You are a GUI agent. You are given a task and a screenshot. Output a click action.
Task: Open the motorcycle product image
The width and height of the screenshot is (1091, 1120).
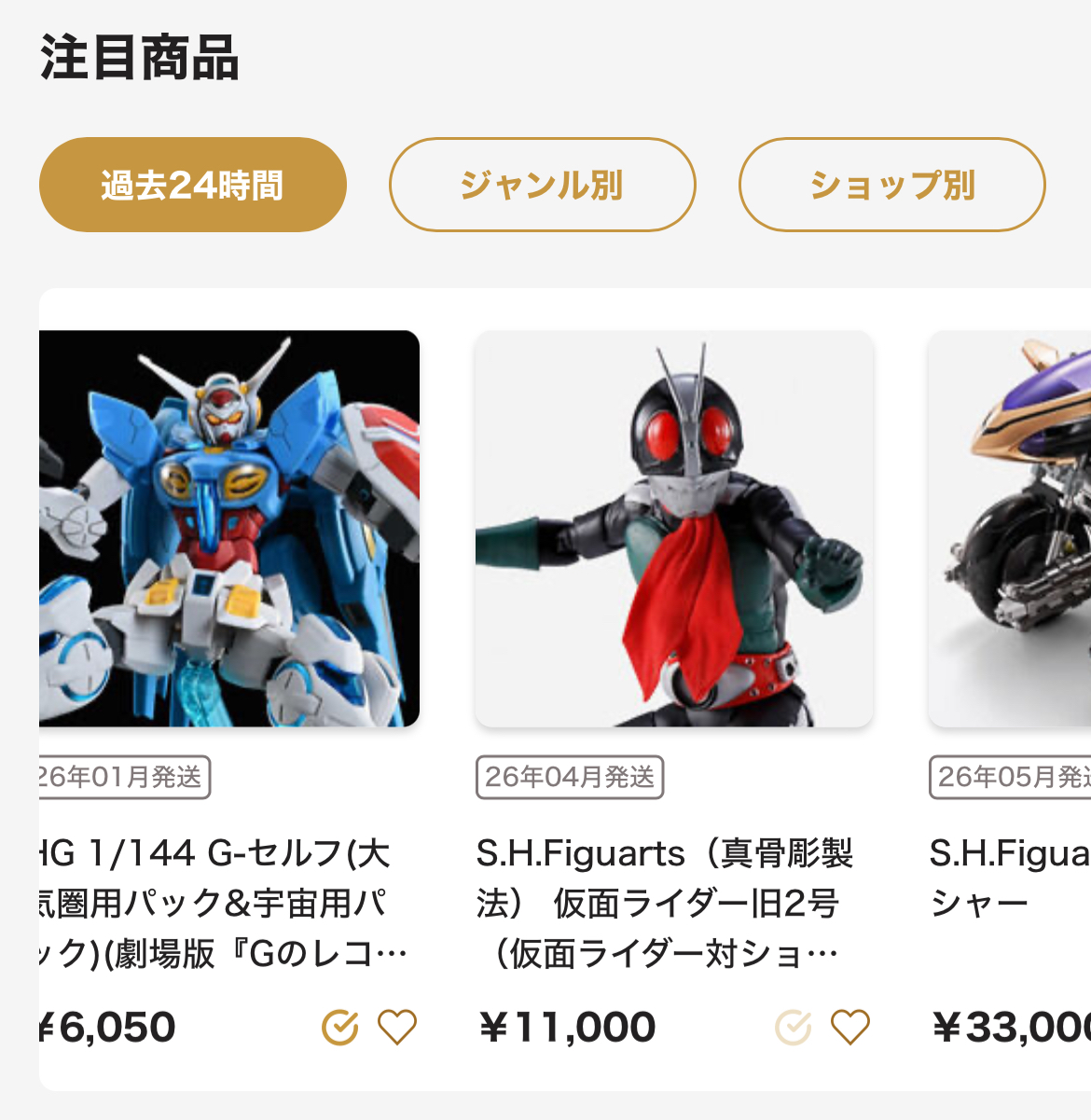[1010, 529]
